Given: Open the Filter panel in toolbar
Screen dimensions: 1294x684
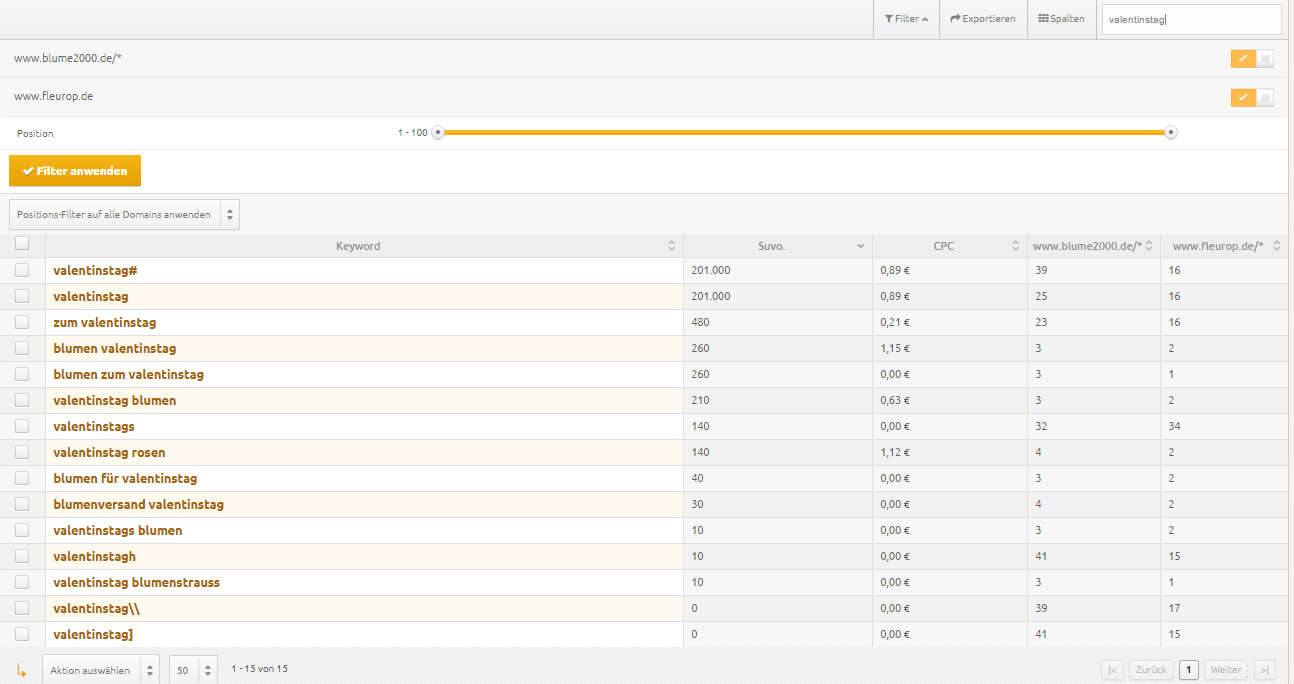Looking at the screenshot, I should tap(906, 19).
